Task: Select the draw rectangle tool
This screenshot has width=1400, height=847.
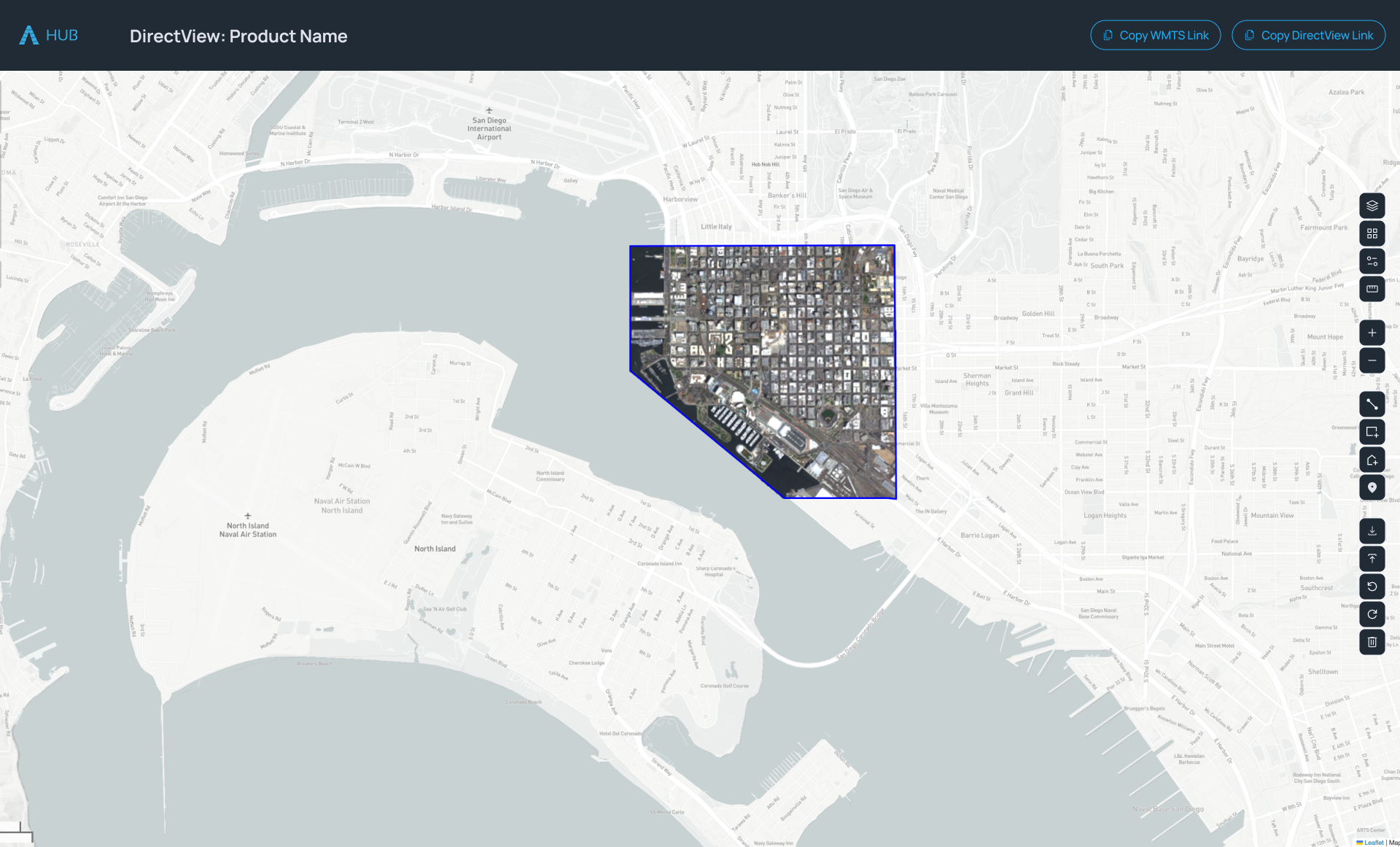Action: click(1372, 432)
